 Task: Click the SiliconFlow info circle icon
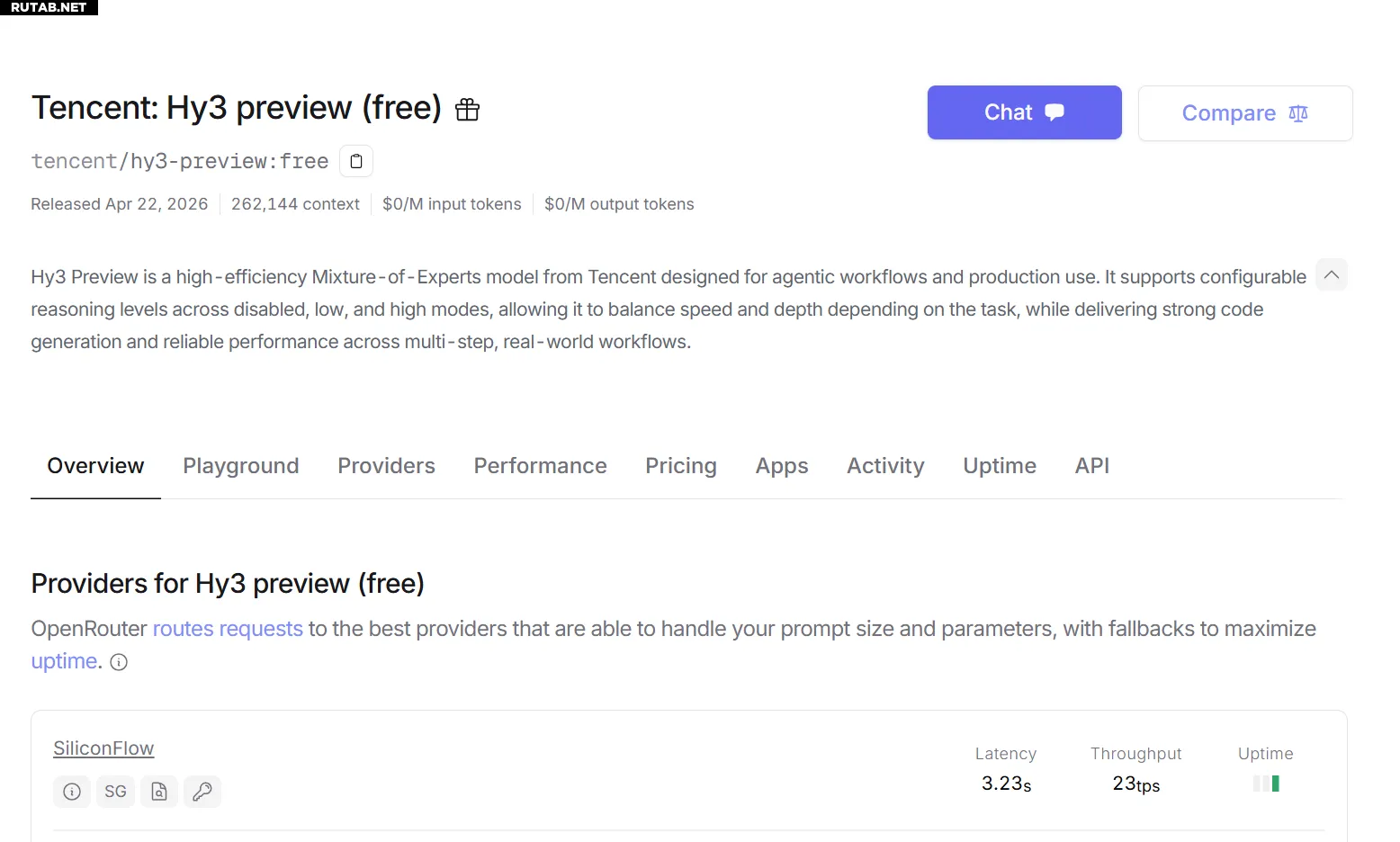point(72,792)
